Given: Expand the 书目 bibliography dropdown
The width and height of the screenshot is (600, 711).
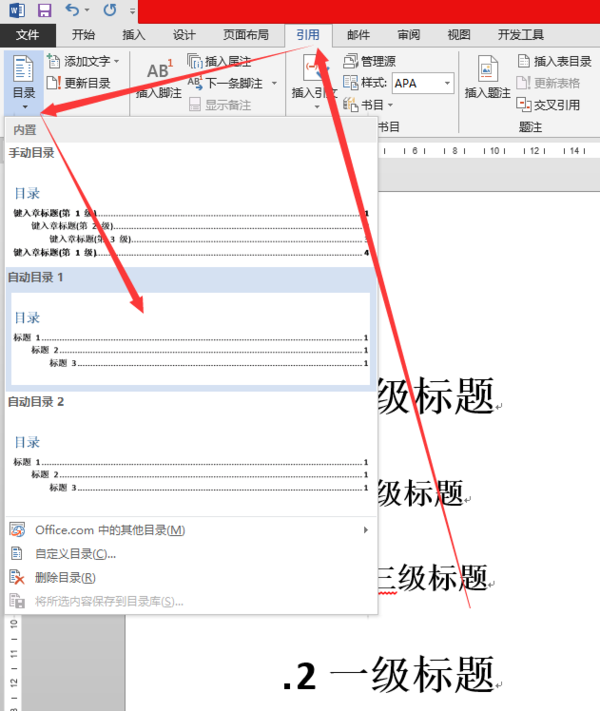Looking at the screenshot, I should (390, 105).
